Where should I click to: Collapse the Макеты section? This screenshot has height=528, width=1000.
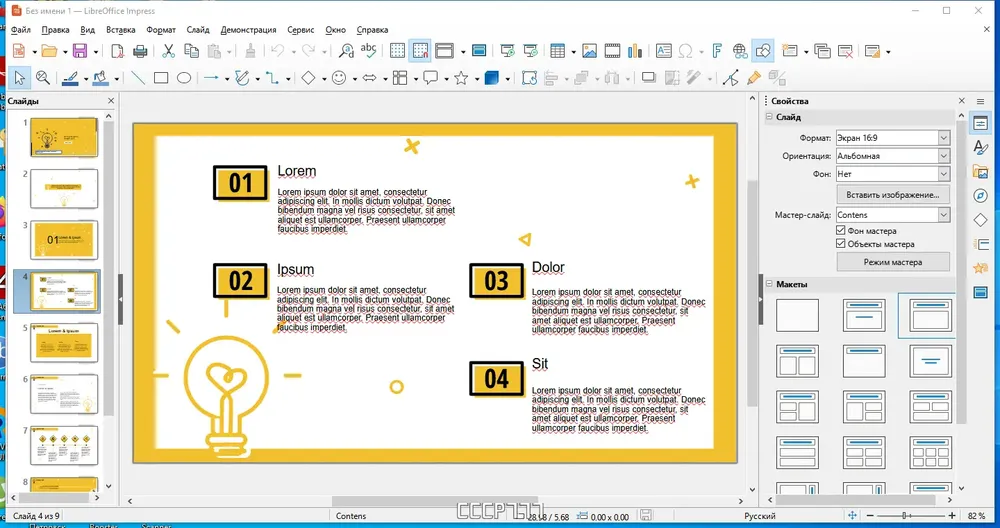click(x=769, y=284)
